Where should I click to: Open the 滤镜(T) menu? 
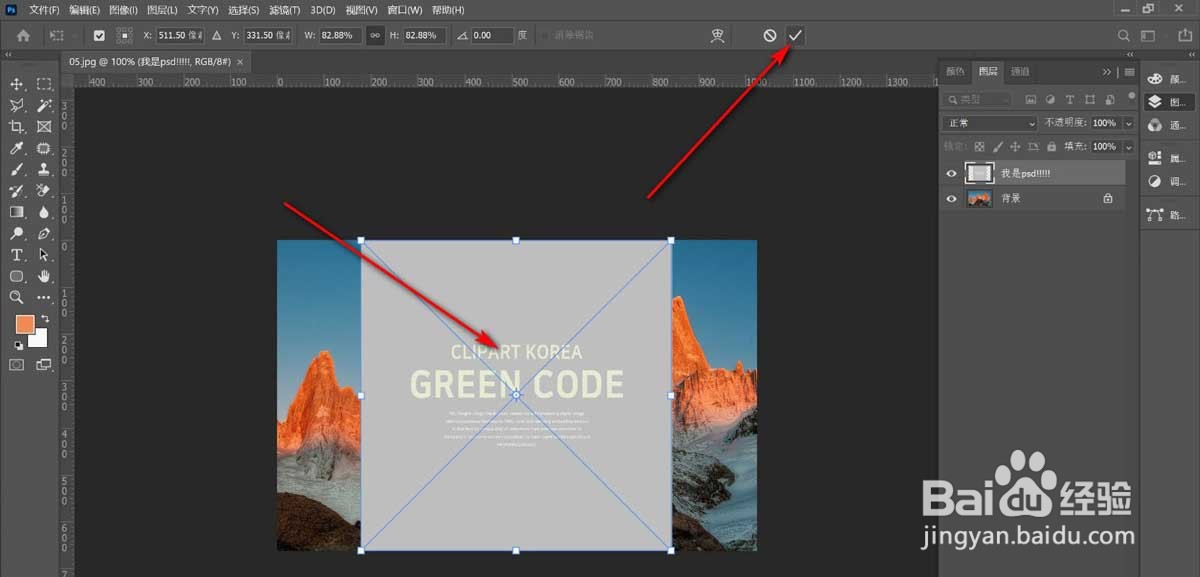283,9
